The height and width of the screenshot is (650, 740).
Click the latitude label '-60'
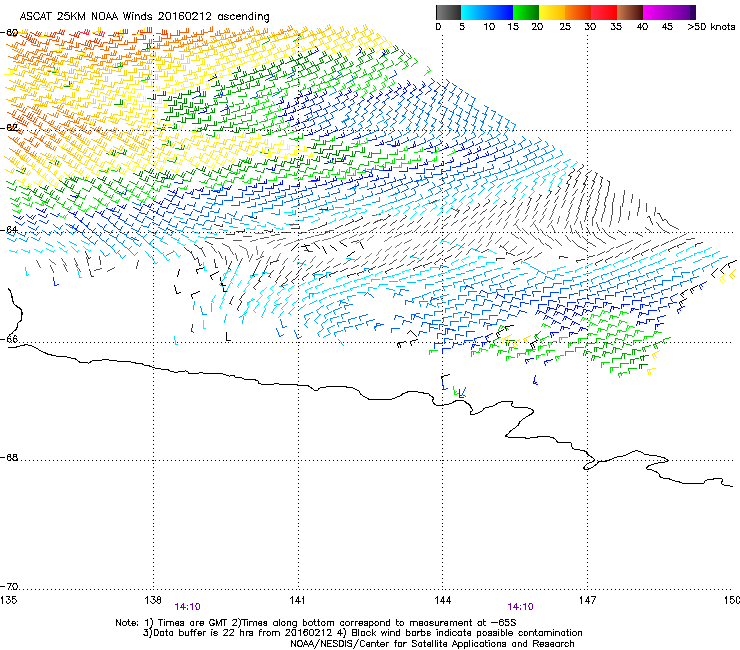click(9, 33)
